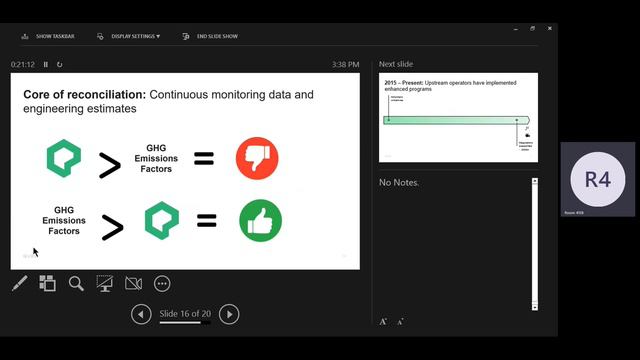Make the notes text larger
640x360 pixels.
click(383, 322)
